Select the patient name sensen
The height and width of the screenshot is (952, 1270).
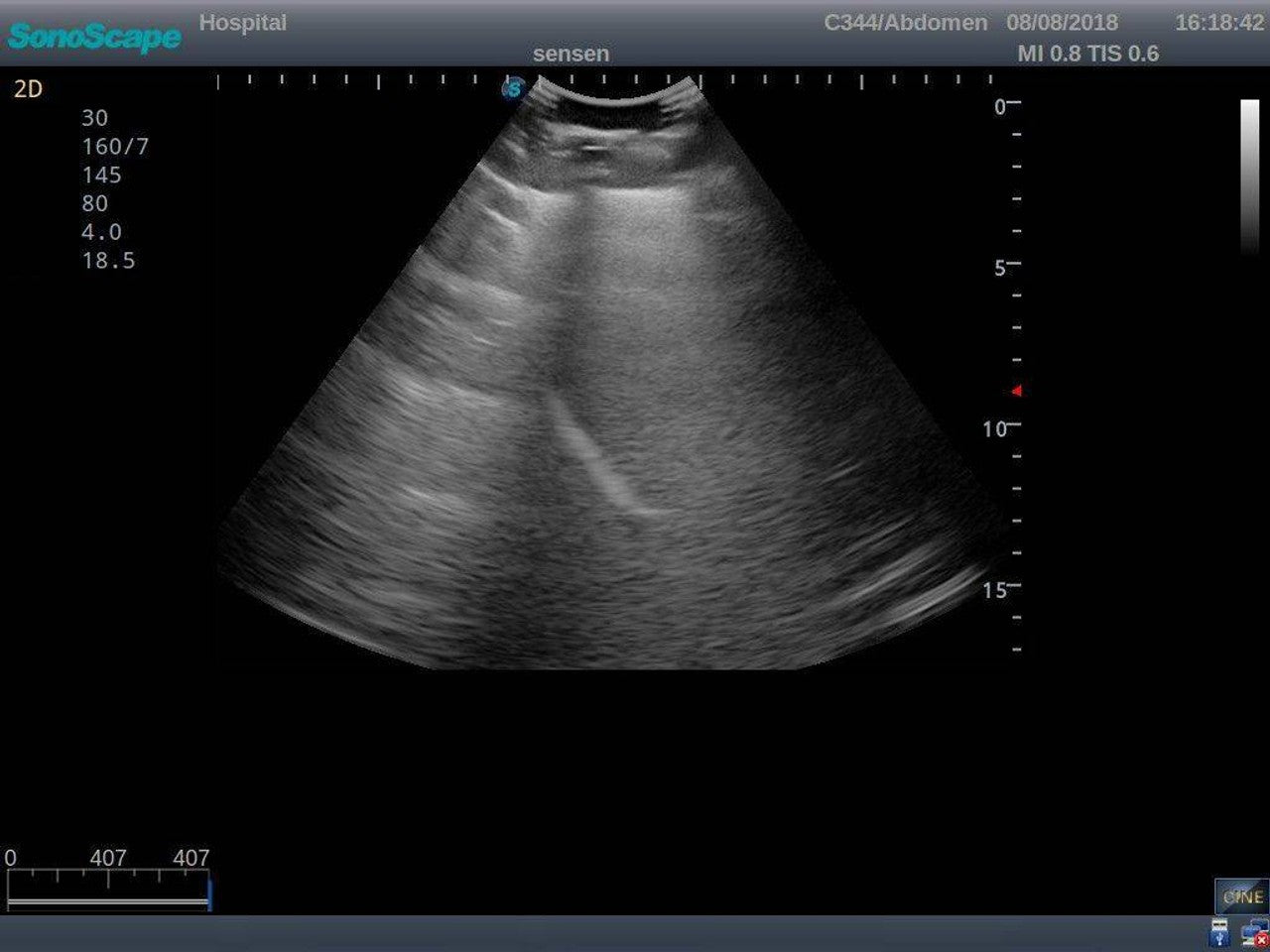573,54
